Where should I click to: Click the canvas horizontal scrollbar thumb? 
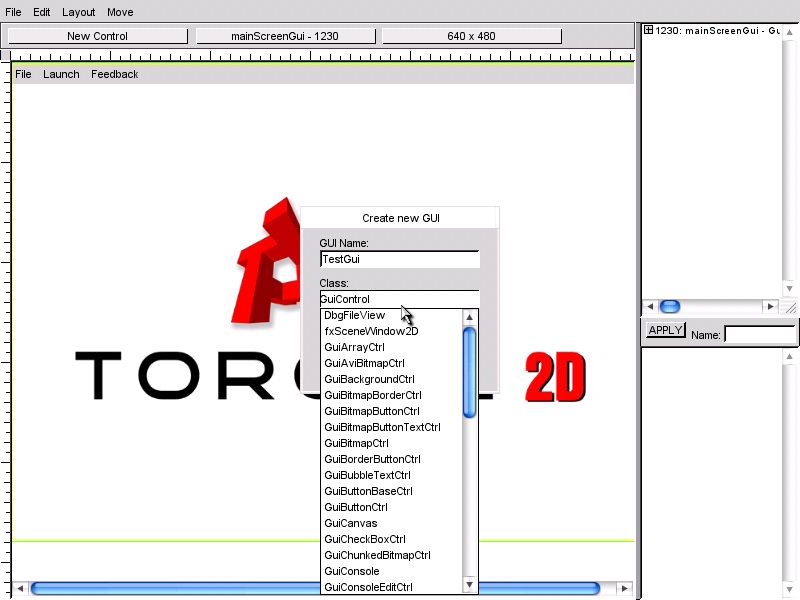point(315,588)
